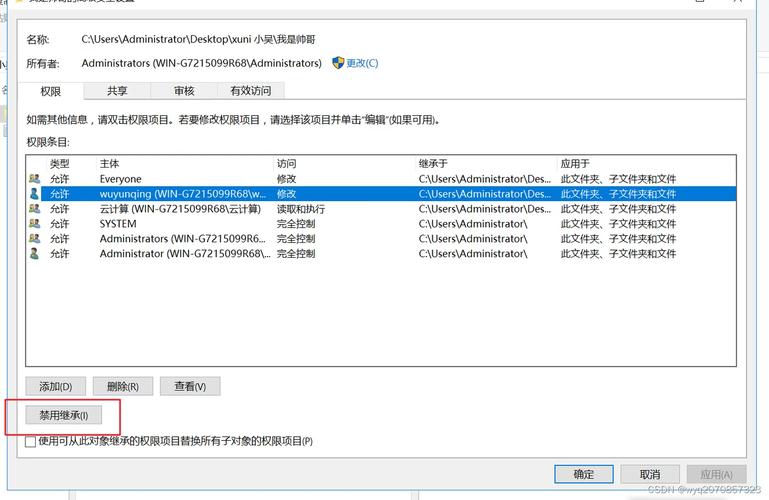Screen dimensions: 769x500
Task: Click the 更改(C) owner link
Action: pos(362,63)
